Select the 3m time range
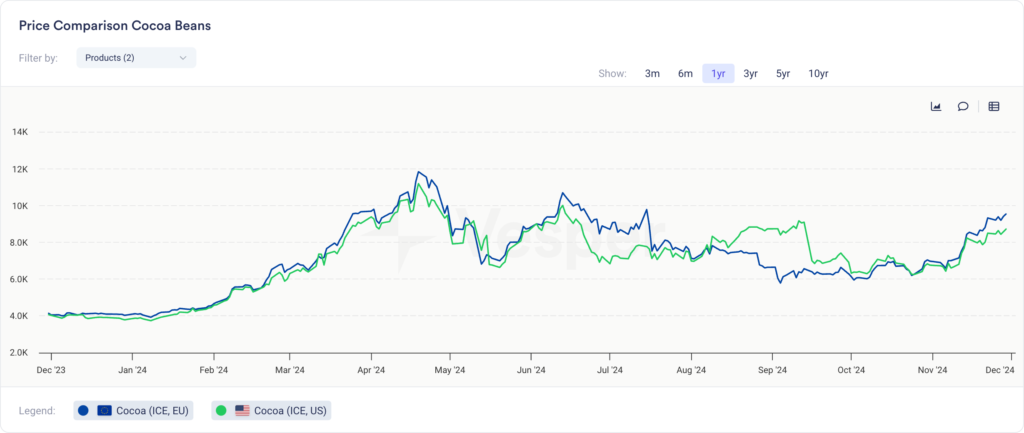Image resolution: width=1024 pixels, height=433 pixels. coord(652,73)
